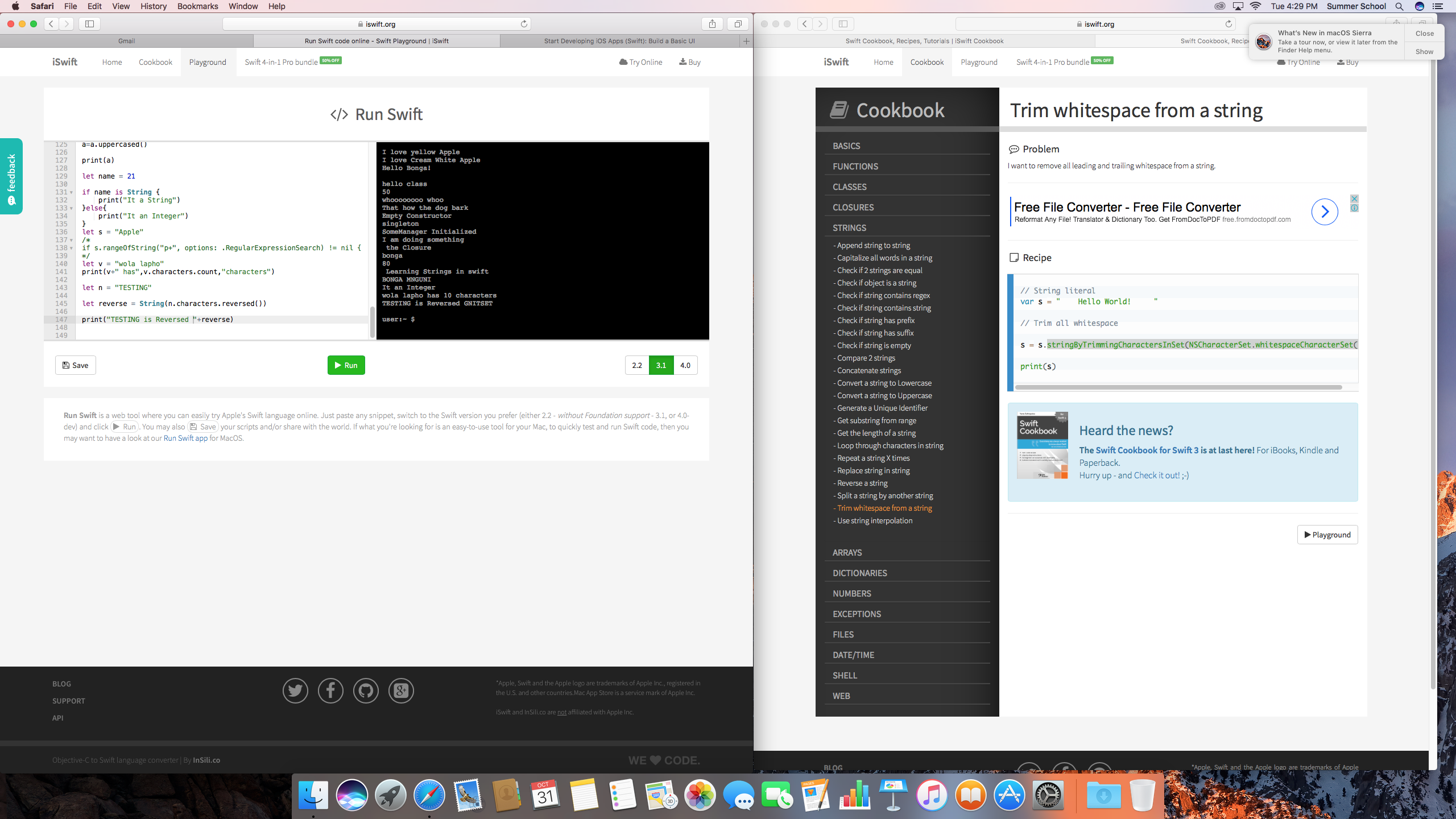
Task: Switch to Swift version 3.1
Action: (x=661, y=365)
